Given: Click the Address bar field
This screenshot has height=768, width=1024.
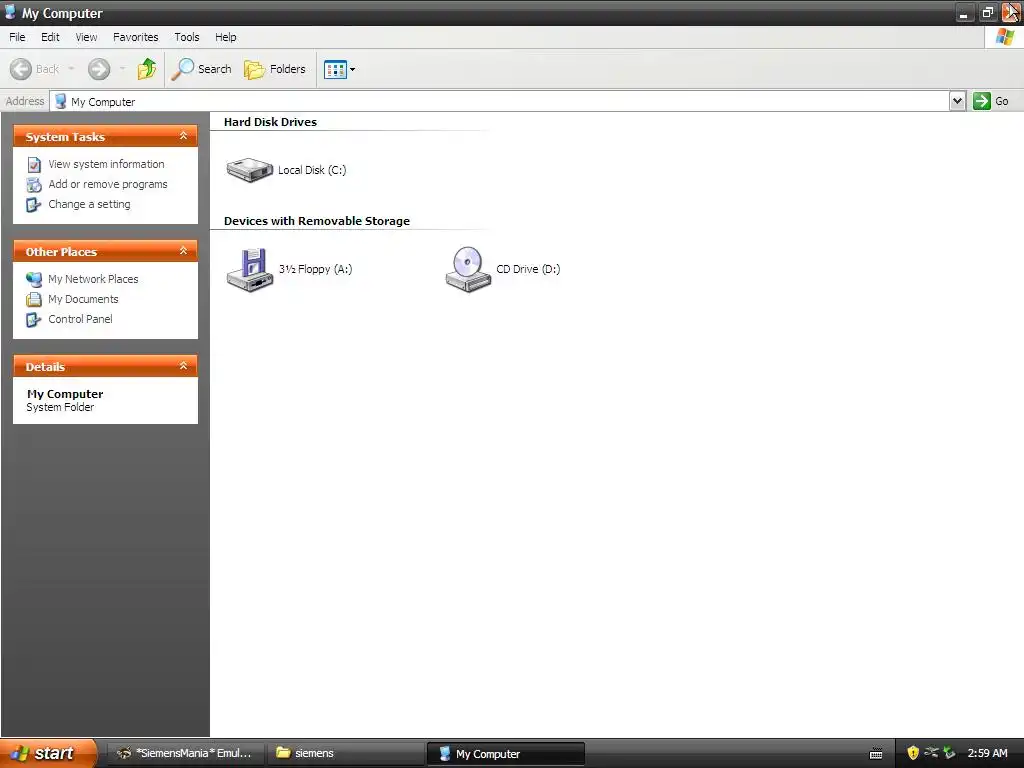Looking at the screenshot, I should [x=500, y=101].
